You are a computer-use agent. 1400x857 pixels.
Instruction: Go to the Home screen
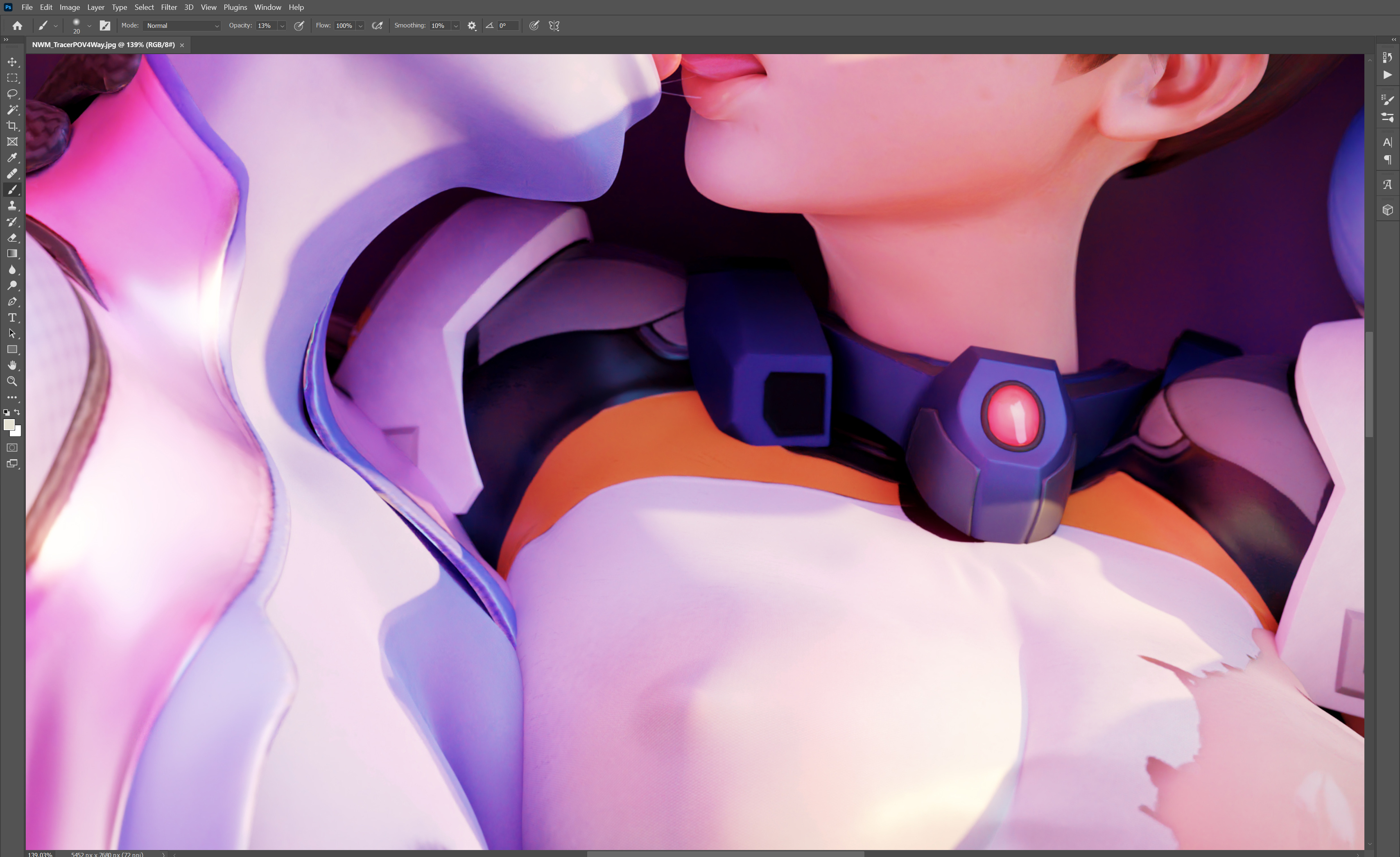tap(18, 25)
